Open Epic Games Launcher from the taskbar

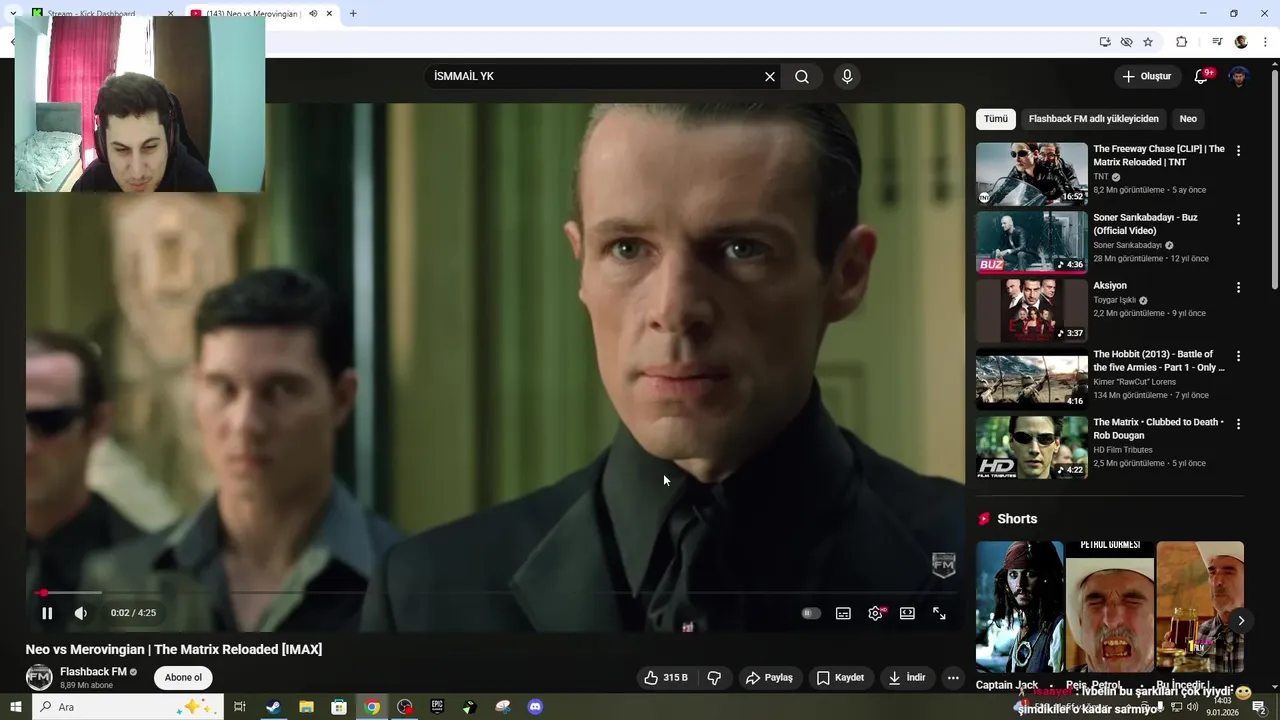[x=437, y=707]
